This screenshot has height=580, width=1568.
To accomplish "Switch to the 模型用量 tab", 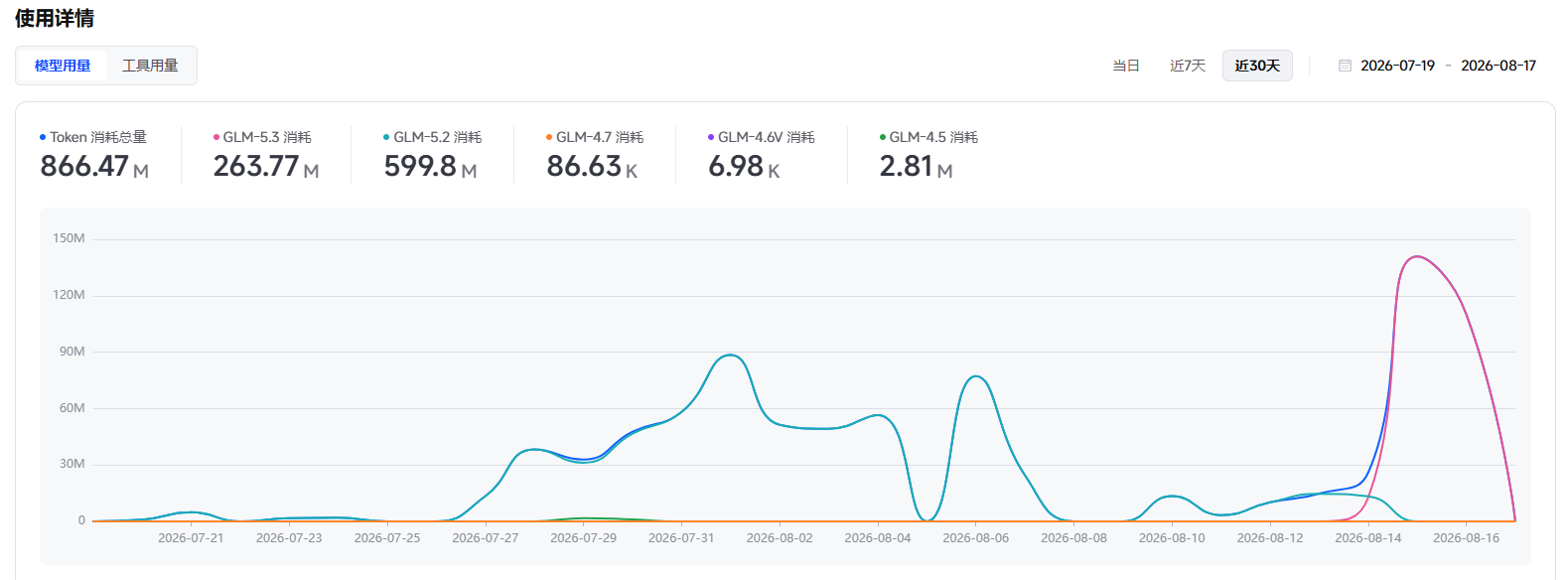I will coord(63,66).
